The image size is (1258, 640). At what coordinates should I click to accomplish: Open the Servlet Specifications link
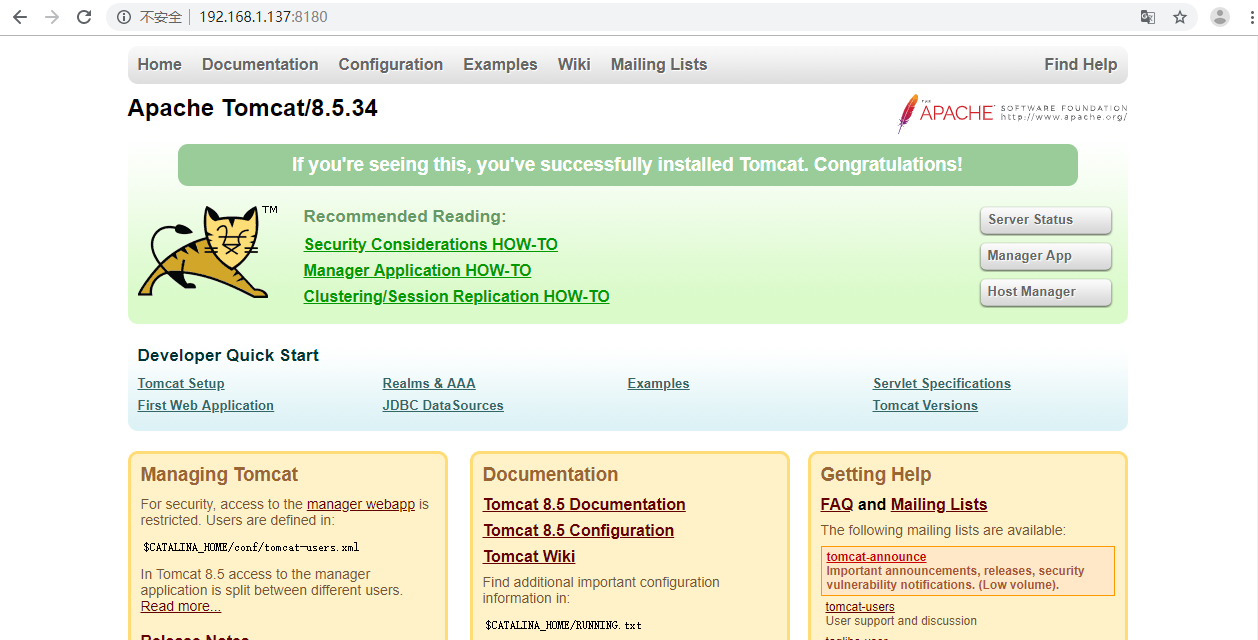pyautogui.click(x=942, y=383)
